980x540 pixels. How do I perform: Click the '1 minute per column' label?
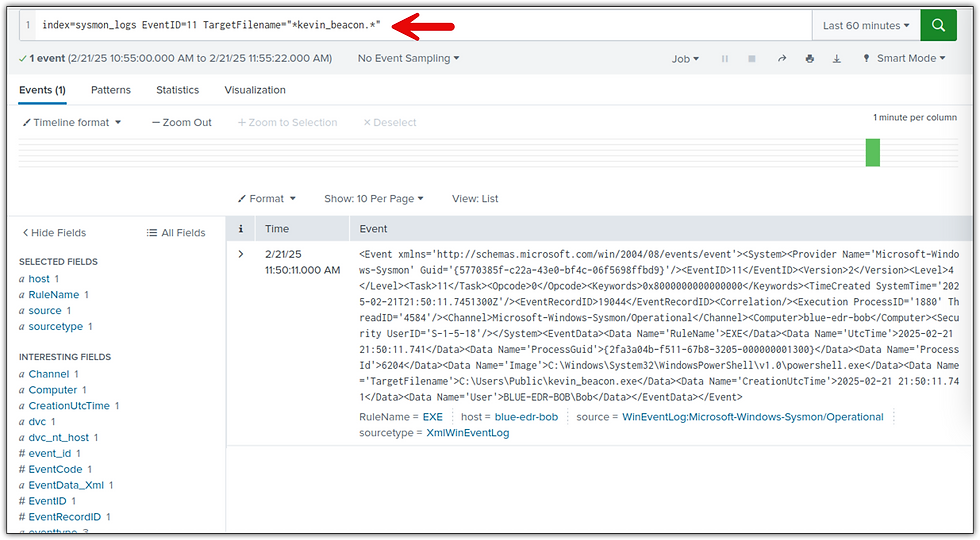coord(914,118)
